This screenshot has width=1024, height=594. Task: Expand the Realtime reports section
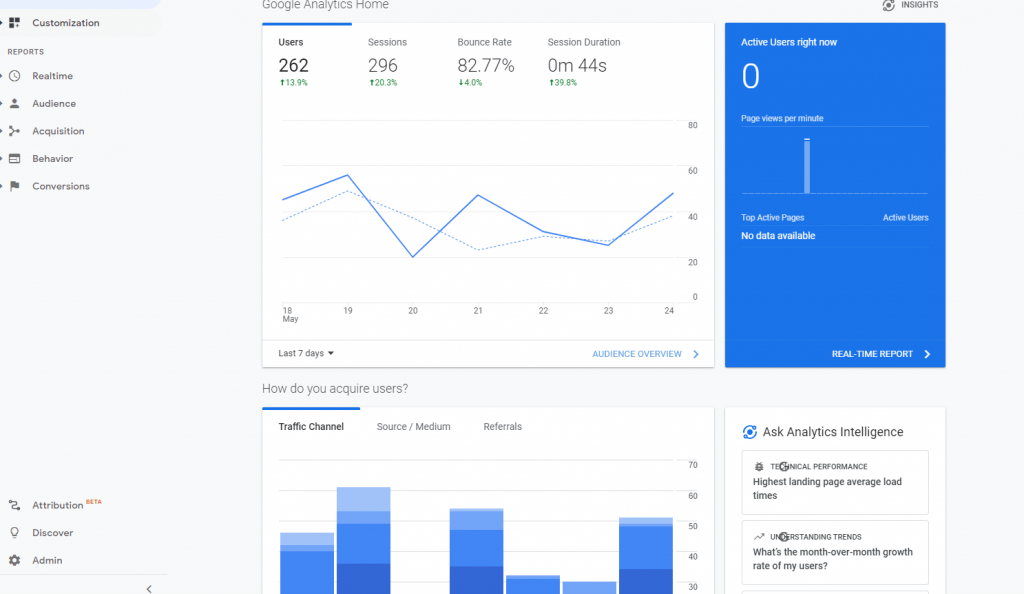point(1,76)
